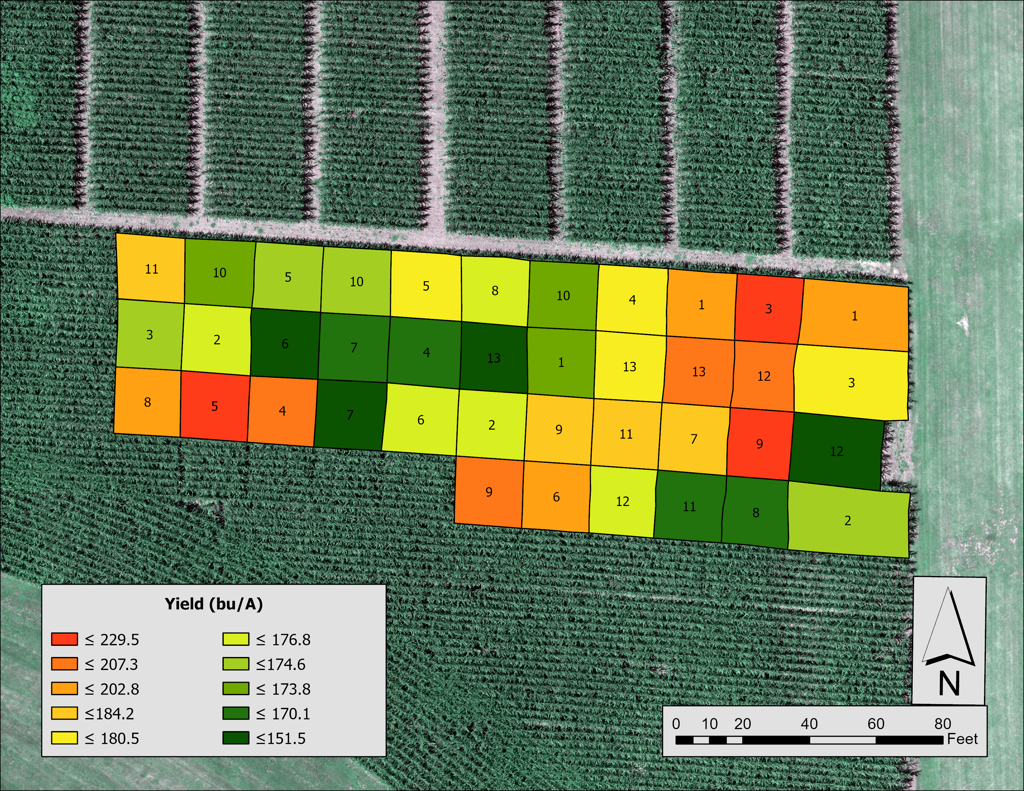Click the Feet label on scale bar

pos(962,739)
